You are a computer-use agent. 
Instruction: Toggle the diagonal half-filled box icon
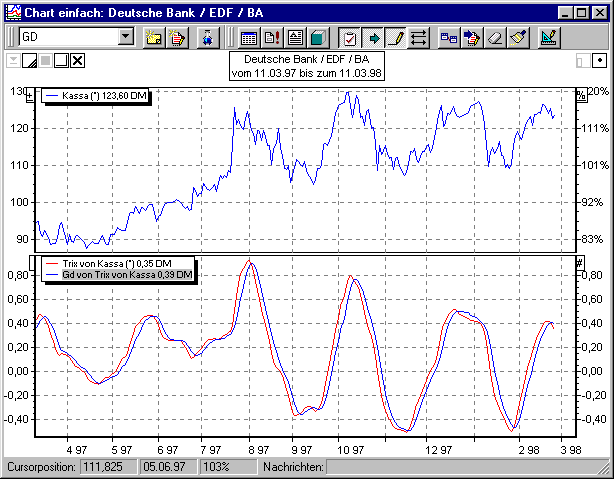(31, 61)
